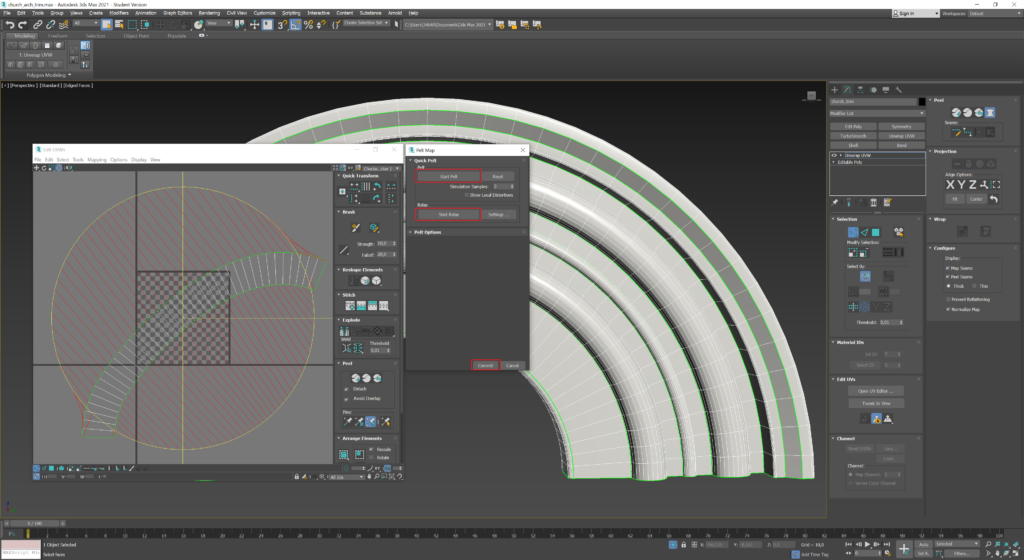Click the Align X projection icon
This screenshot has height=560, width=1024.
point(951,184)
